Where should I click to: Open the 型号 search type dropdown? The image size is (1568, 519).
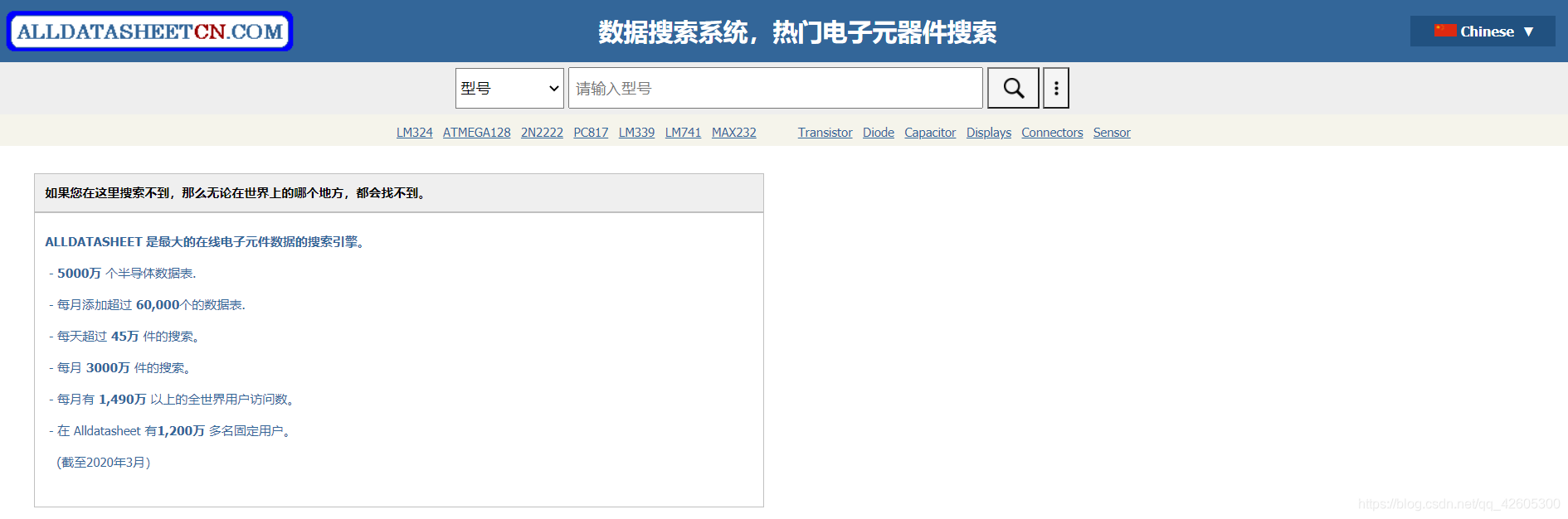pyautogui.click(x=509, y=88)
